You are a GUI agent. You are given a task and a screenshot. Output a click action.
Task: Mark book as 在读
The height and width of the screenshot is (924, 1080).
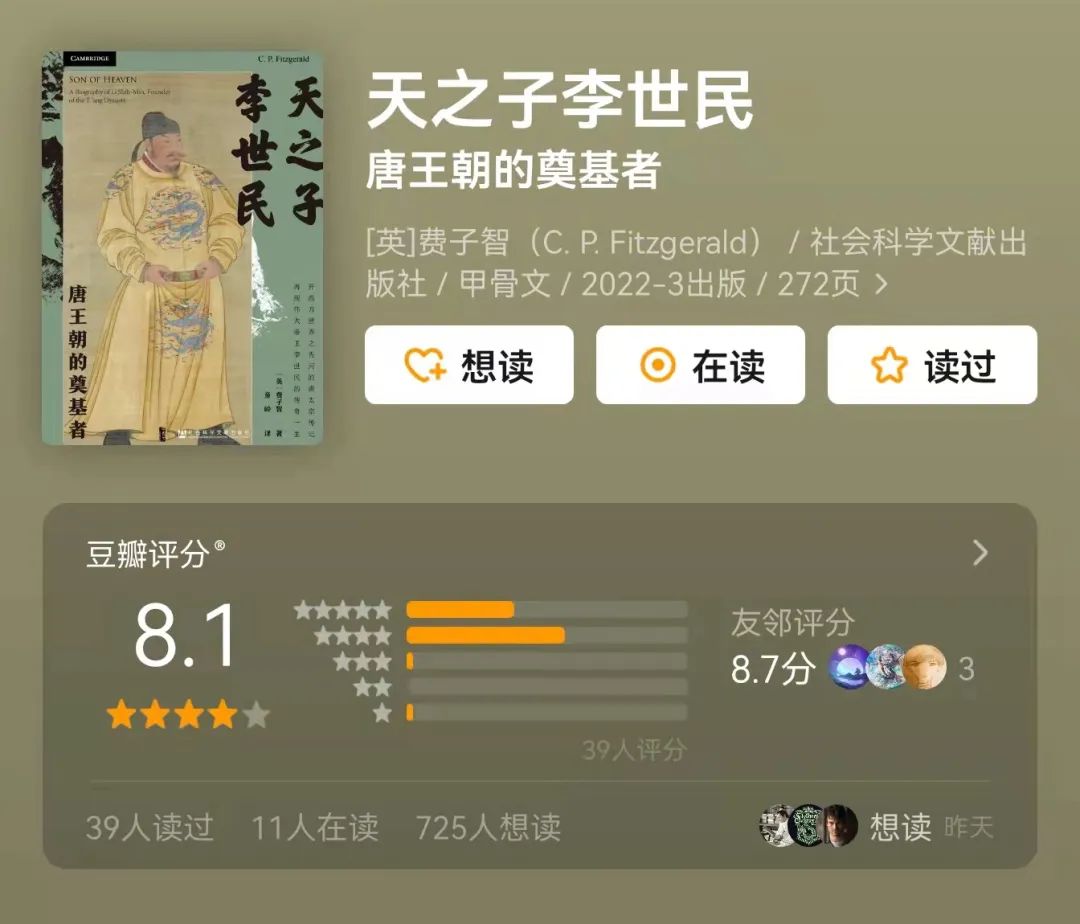pos(700,365)
